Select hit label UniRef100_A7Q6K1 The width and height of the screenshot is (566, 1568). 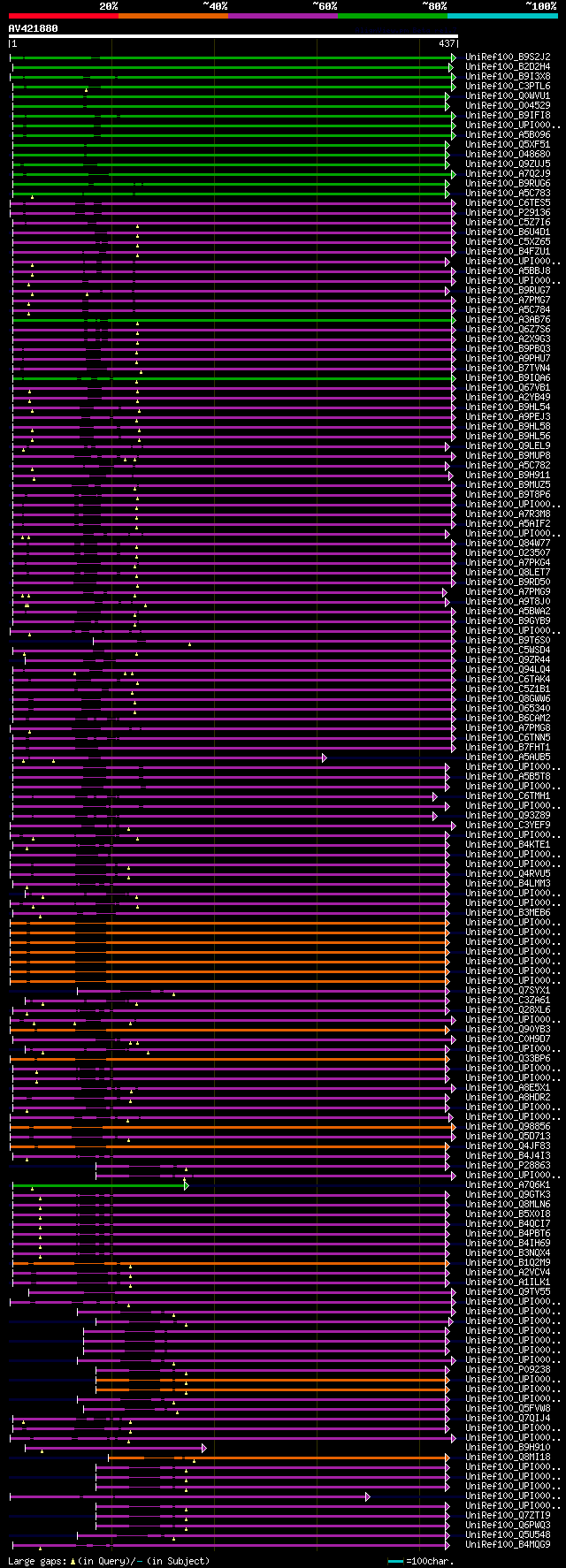(x=508, y=1184)
